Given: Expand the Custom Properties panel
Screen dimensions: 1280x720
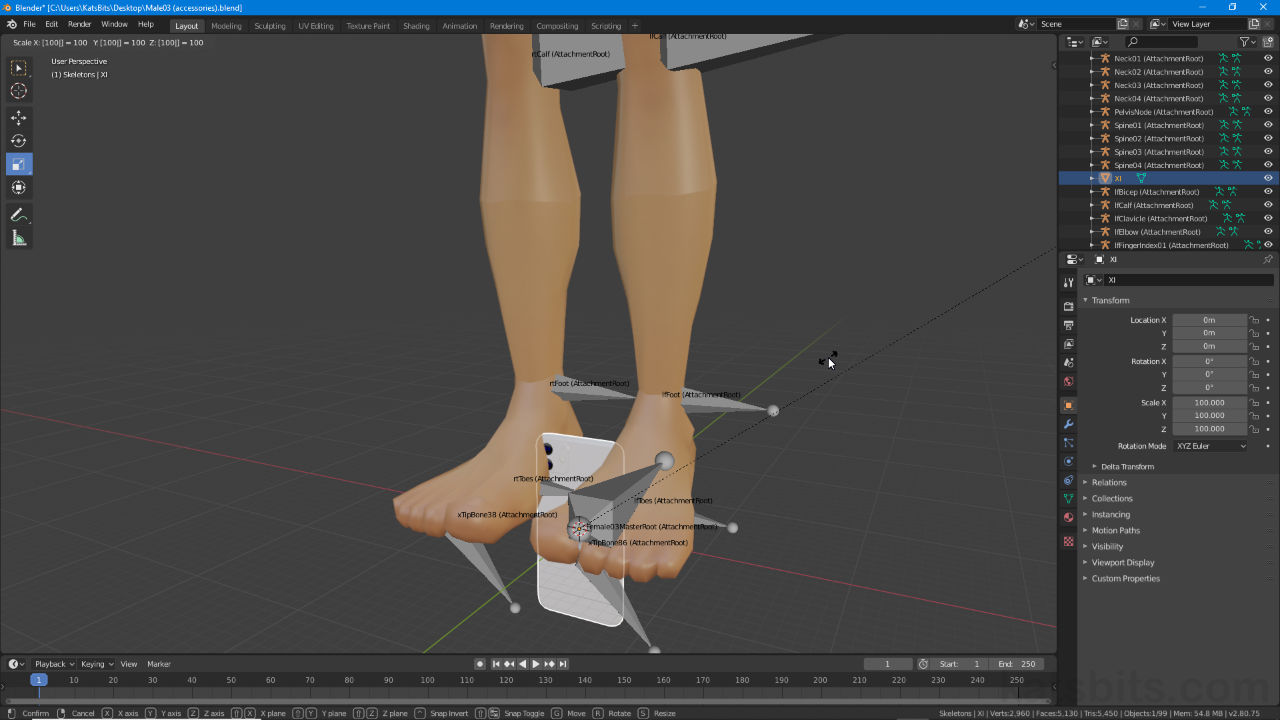Looking at the screenshot, I should pos(1125,578).
